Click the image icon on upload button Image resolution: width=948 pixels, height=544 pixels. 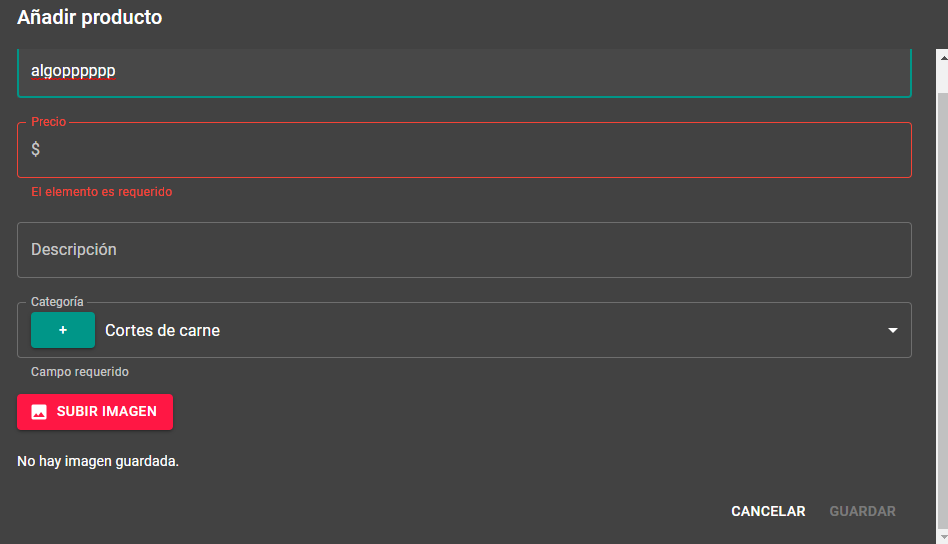(x=39, y=412)
